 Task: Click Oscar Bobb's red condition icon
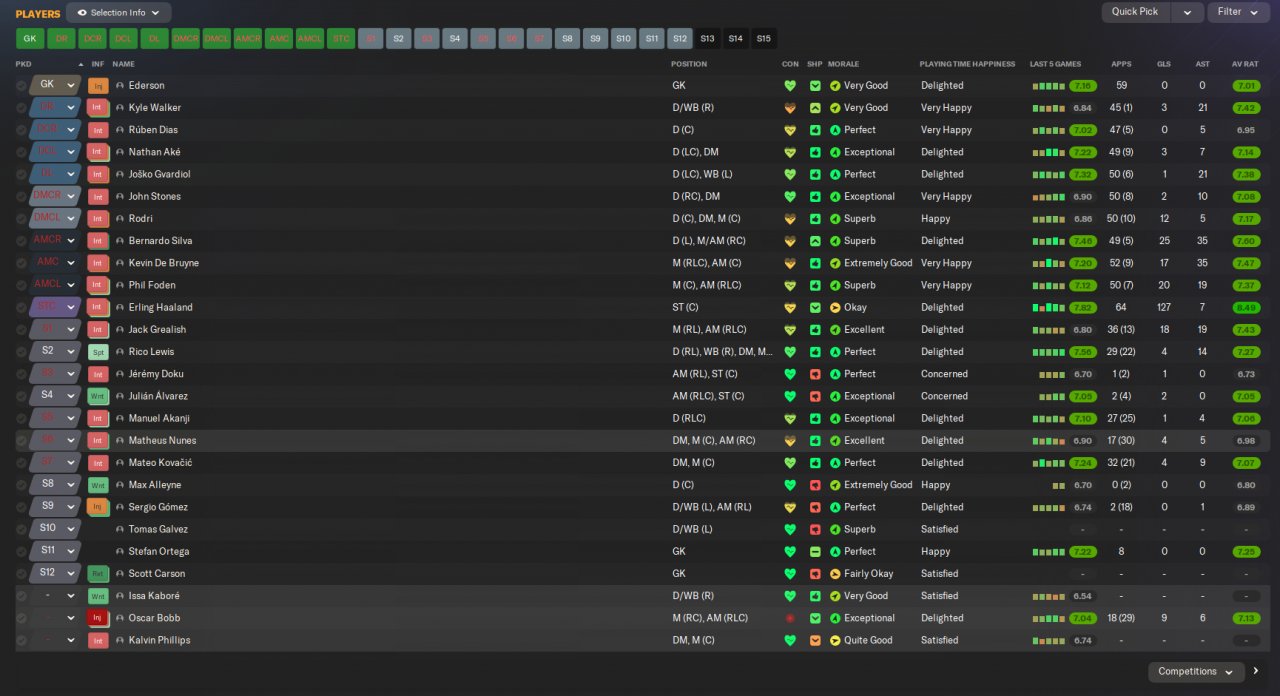click(790, 618)
